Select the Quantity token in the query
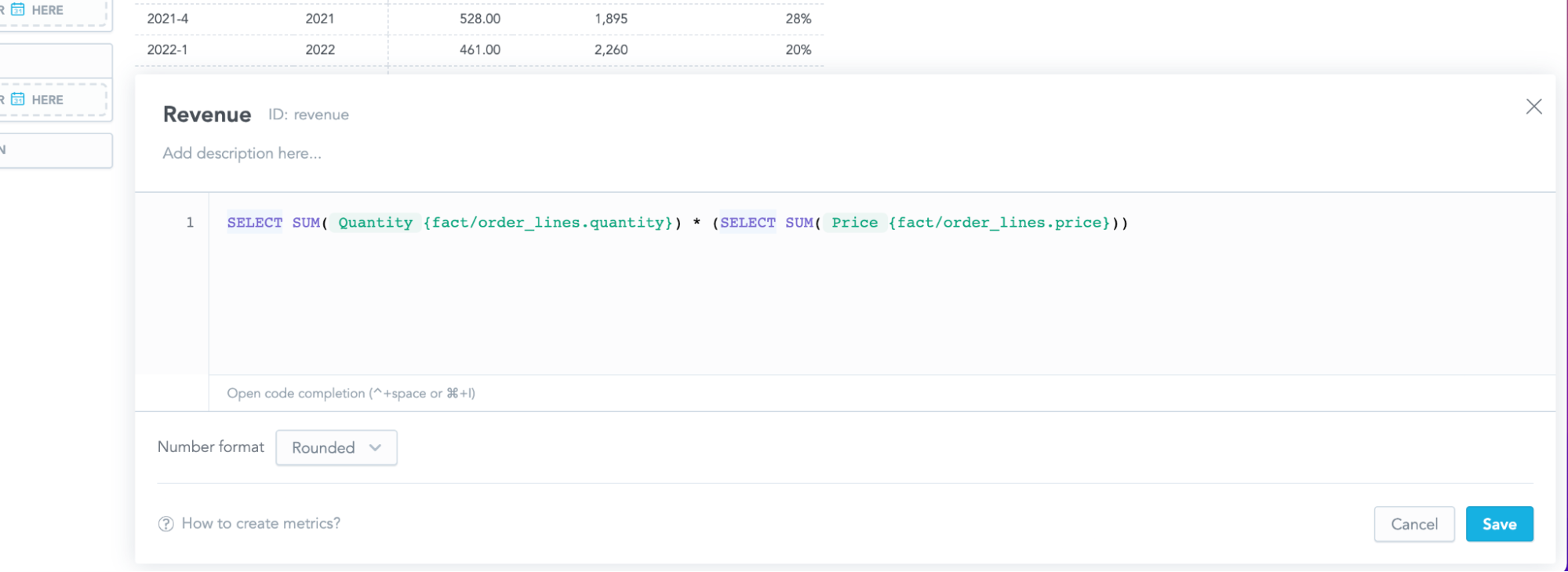This screenshot has width=1568, height=572. pyautogui.click(x=375, y=223)
